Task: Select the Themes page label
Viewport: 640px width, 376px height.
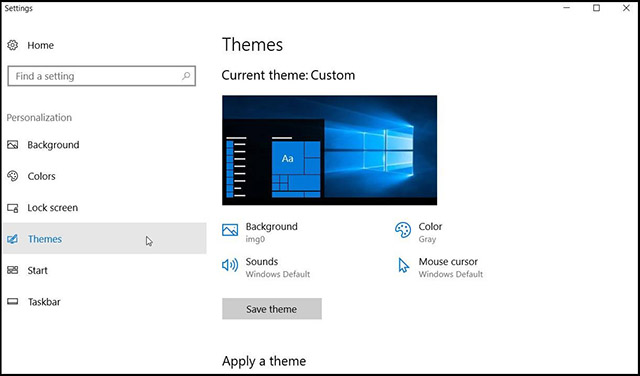Action: click(x=45, y=239)
